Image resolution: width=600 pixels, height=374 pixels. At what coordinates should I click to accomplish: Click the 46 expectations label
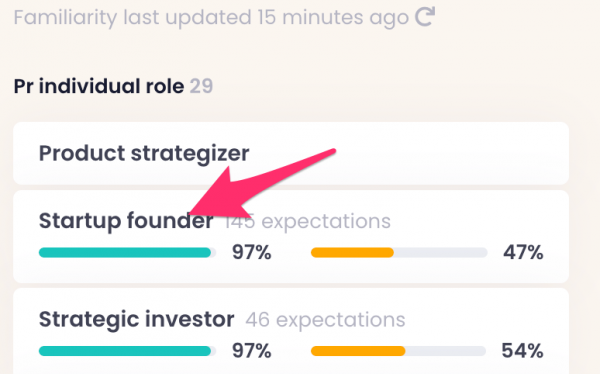[x=325, y=320]
